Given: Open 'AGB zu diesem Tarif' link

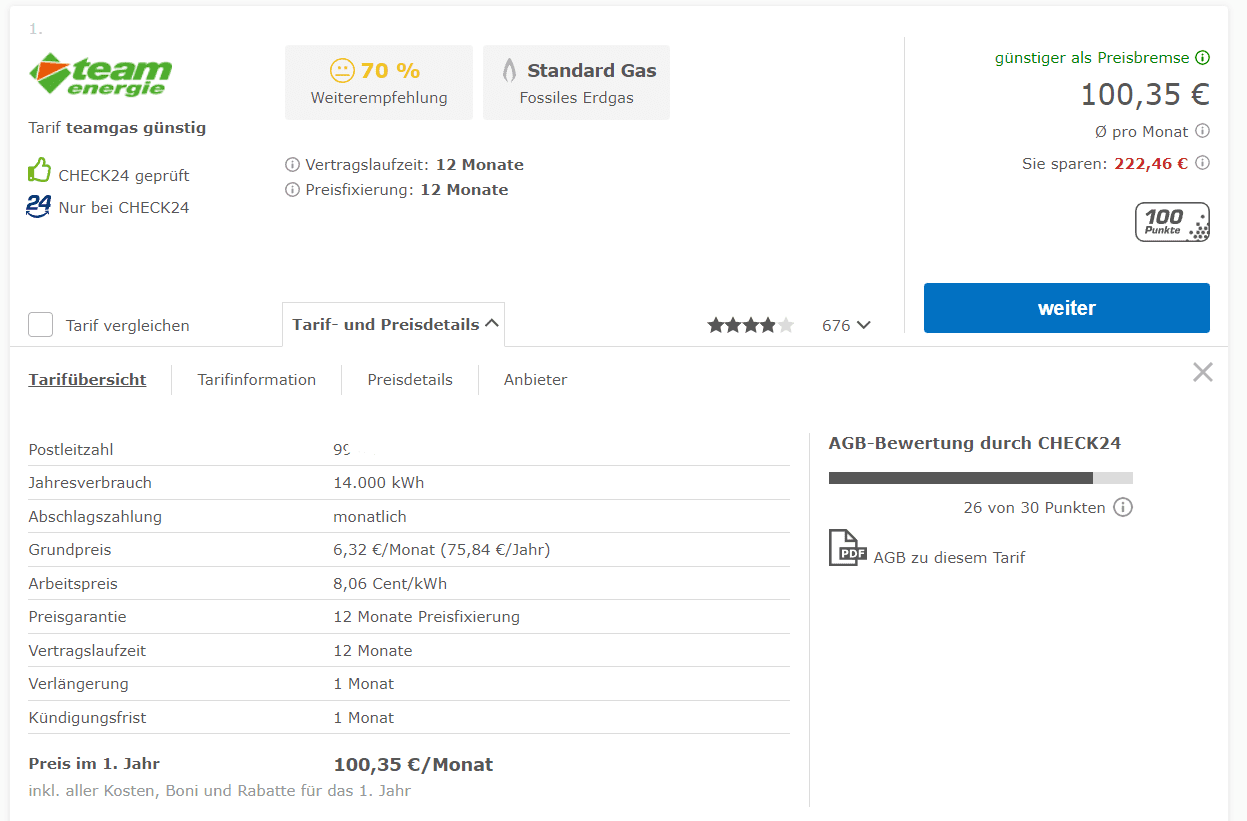Looking at the screenshot, I should pos(949,557).
